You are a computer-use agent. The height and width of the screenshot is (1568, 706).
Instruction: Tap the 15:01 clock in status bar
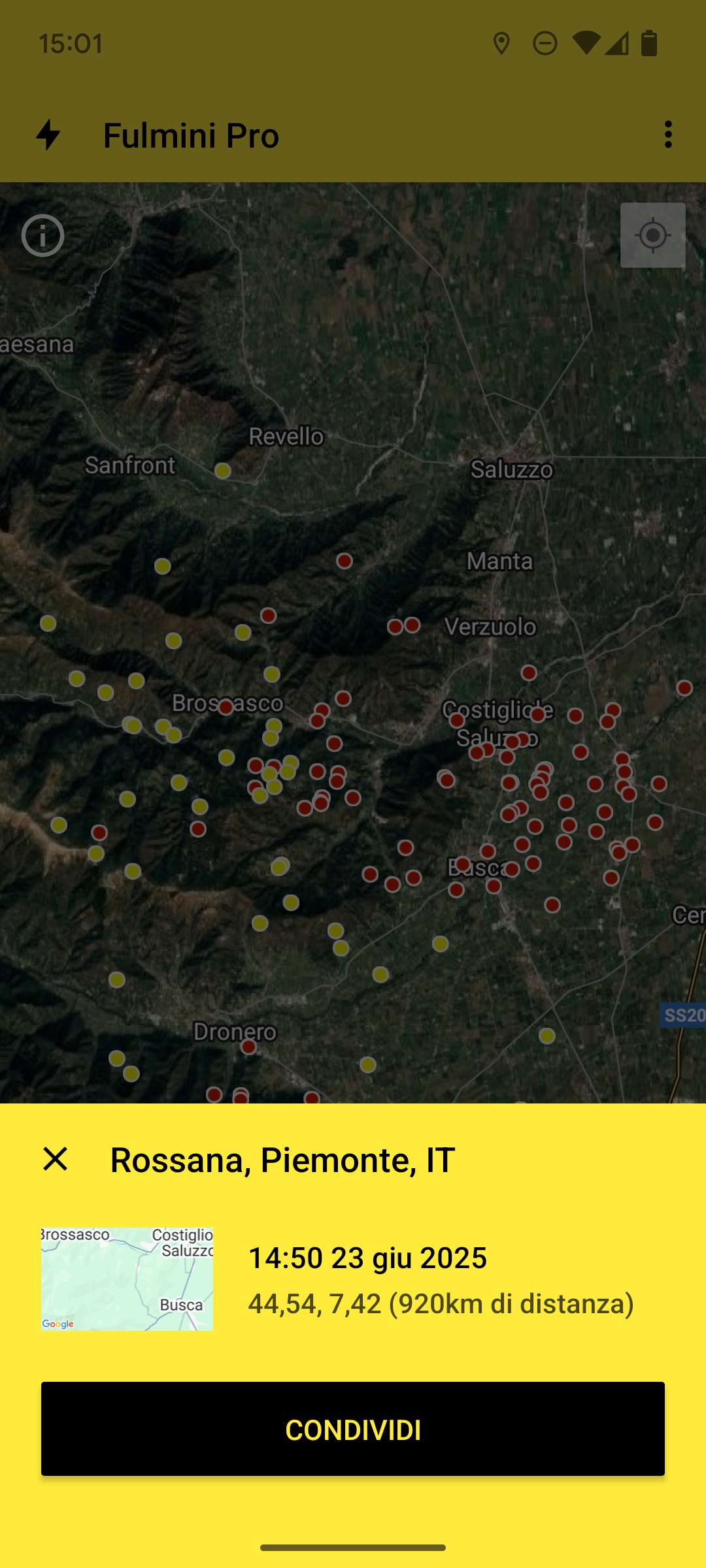coord(71,44)
